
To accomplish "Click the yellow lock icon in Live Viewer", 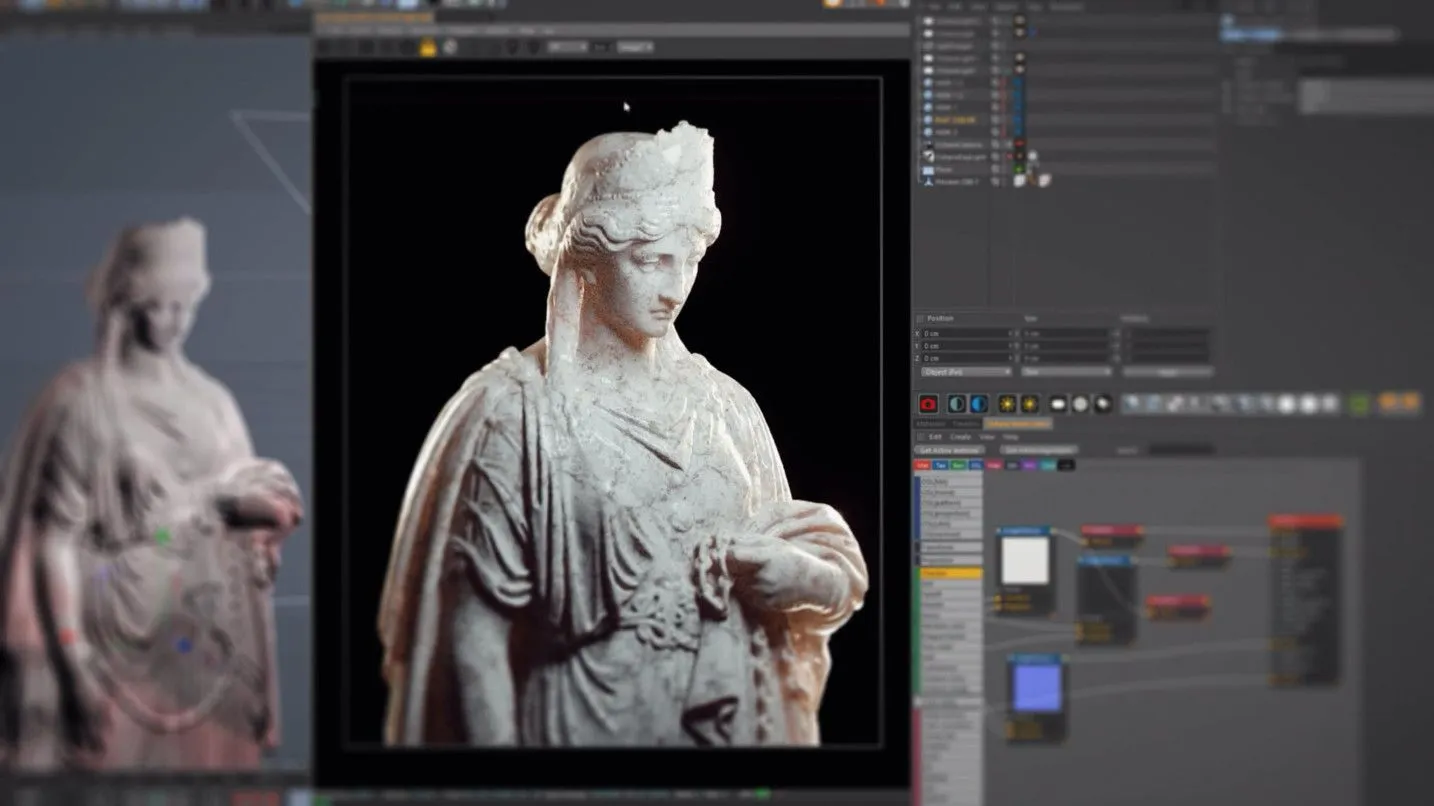I will [428, 47].
